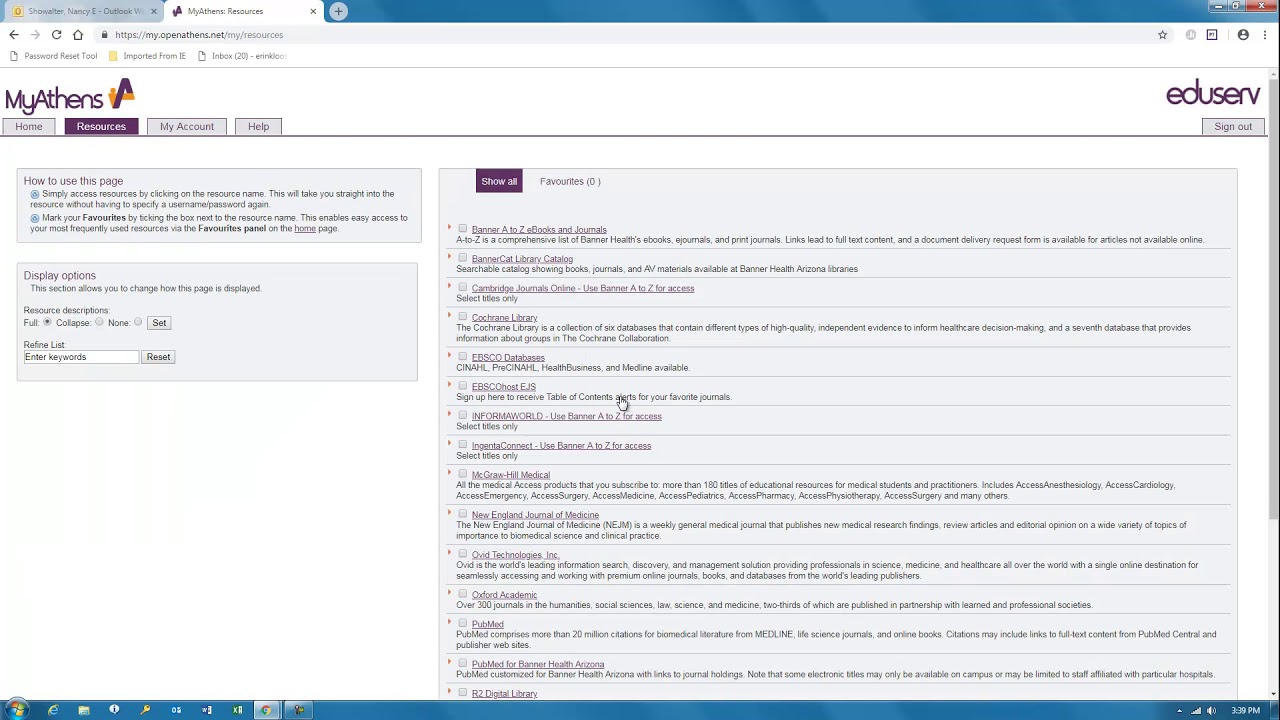Screen dimensions: 1280x720
Task: Open the IngentaConnect resource link
Action: 561,446
